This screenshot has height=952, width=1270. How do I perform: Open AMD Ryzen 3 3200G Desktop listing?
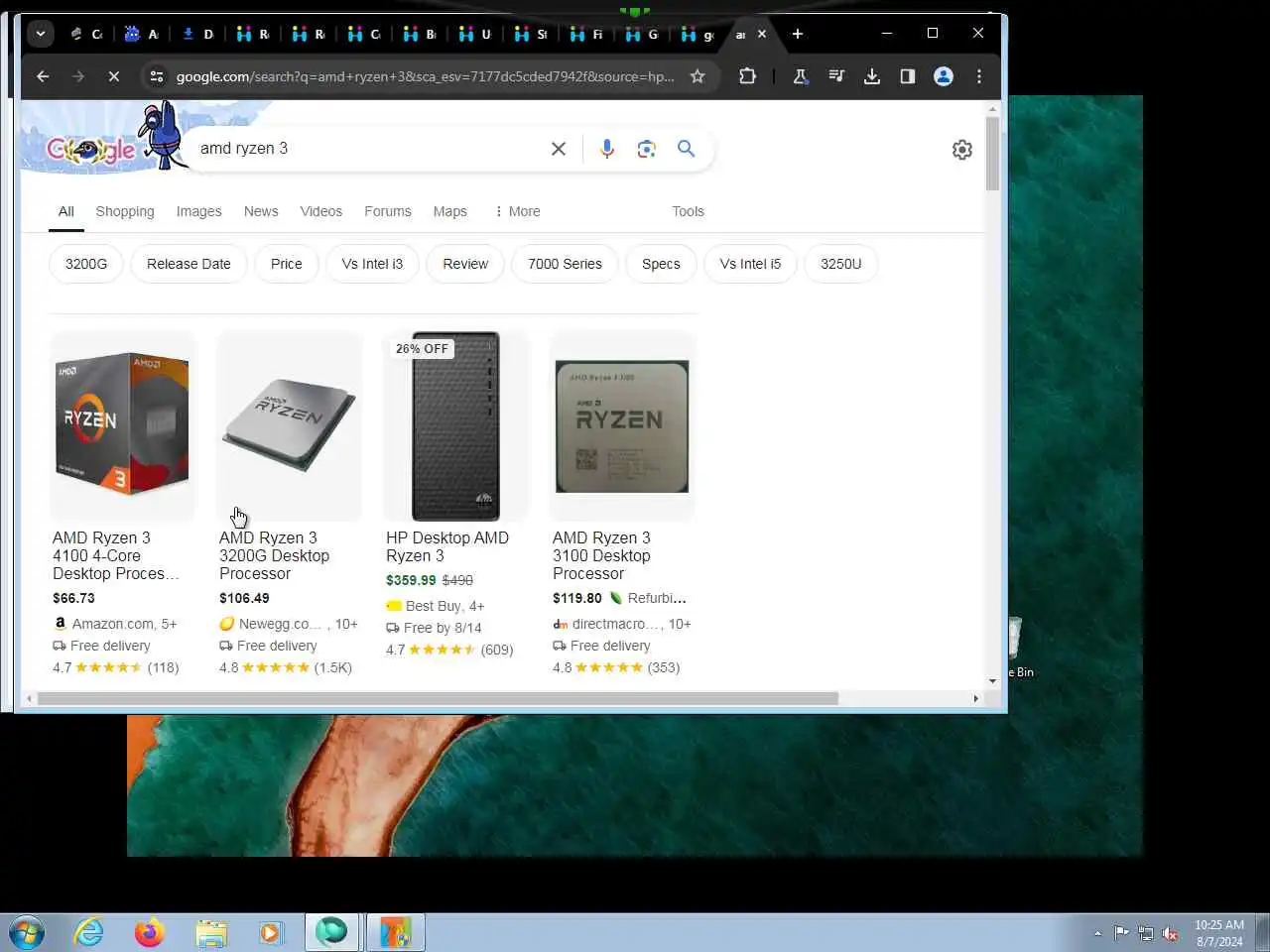tap(274, 555)
